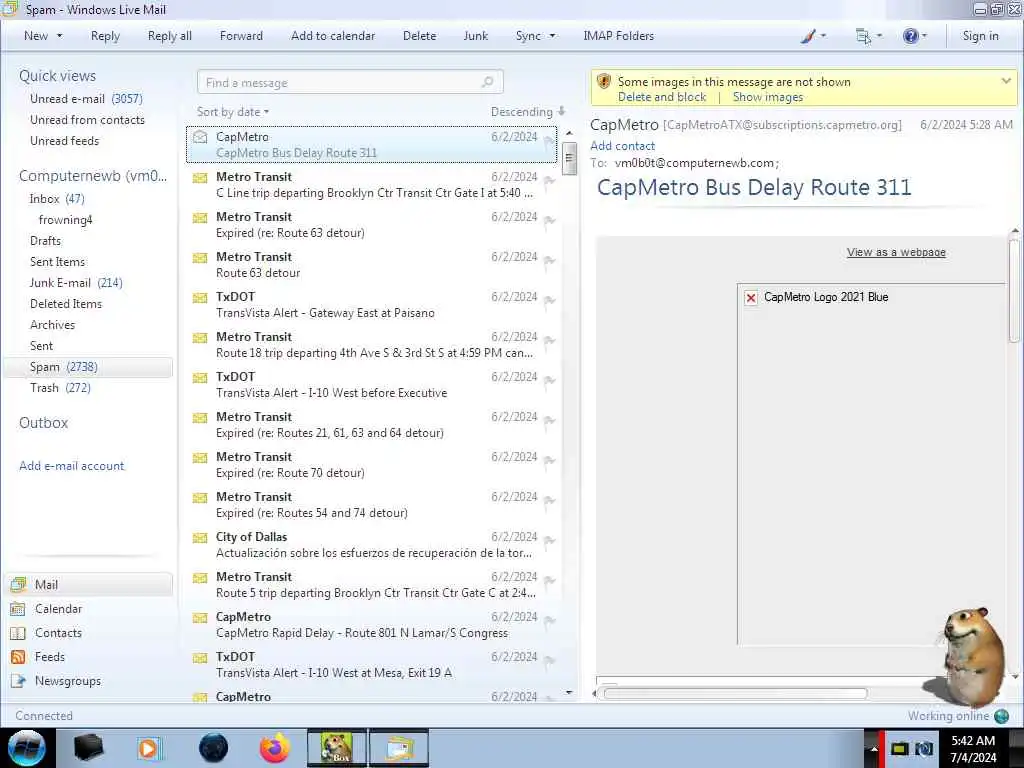Flag the TransVista Alert Gateway East message
Viewport: 1024px width, 768px height.
tap(549, 301)
